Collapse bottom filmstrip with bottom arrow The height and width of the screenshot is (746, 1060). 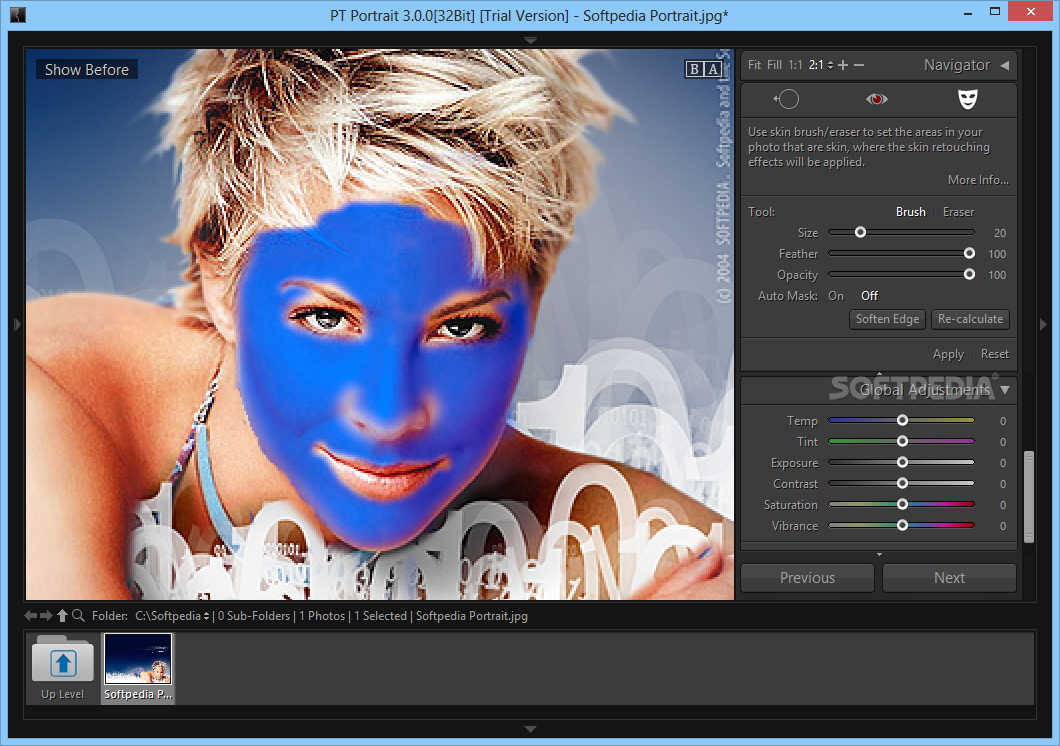click(531, 730)
